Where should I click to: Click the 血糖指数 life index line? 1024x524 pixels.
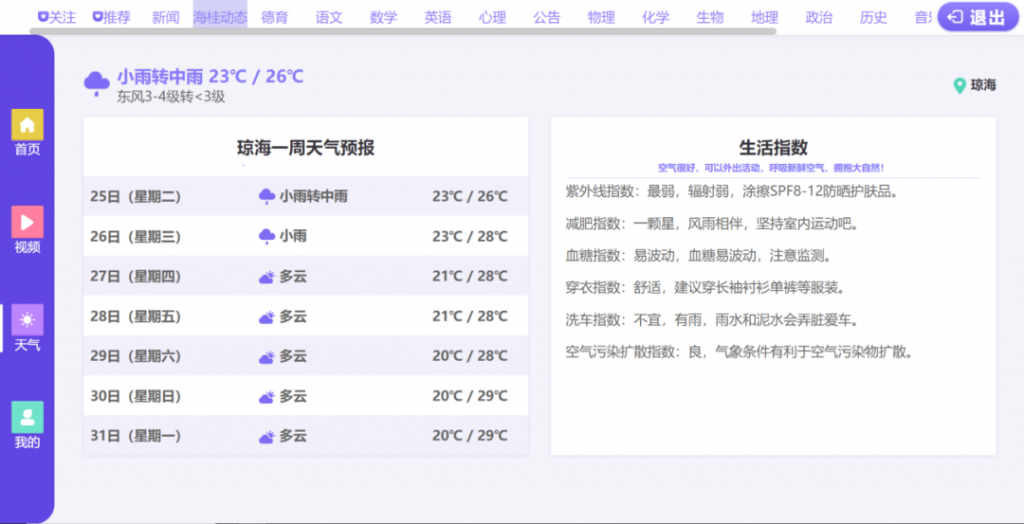(x=699, y=255)
